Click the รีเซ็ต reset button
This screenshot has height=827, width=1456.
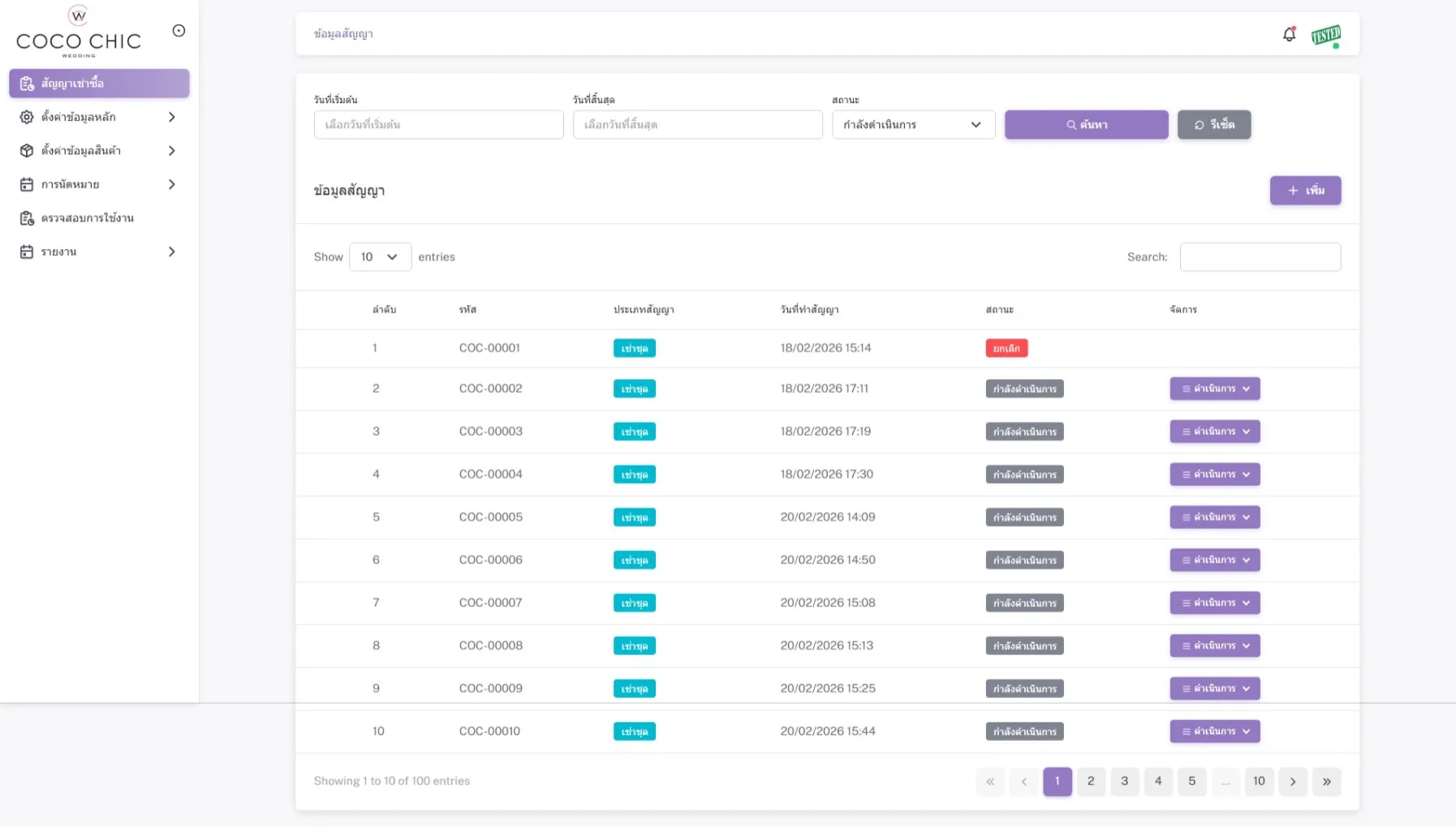[1213, 125]
